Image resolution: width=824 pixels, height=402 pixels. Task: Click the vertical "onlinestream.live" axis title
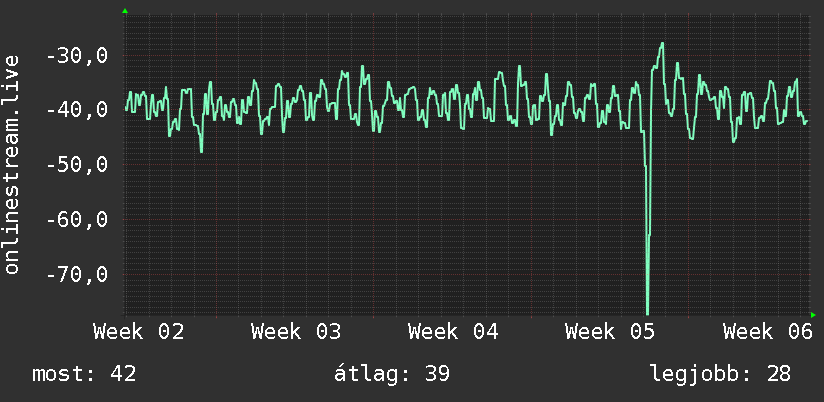click(x=11, y=164)
